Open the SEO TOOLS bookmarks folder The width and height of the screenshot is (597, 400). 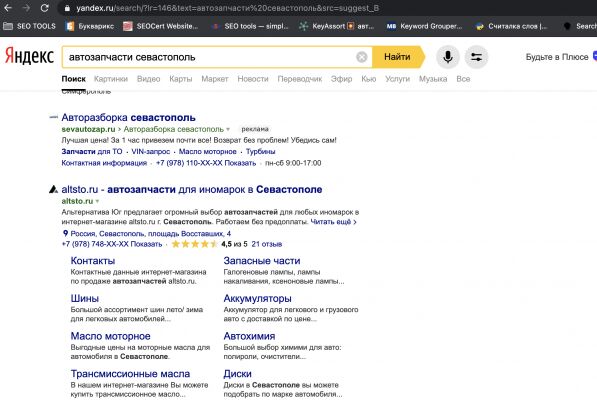(29, 26)
